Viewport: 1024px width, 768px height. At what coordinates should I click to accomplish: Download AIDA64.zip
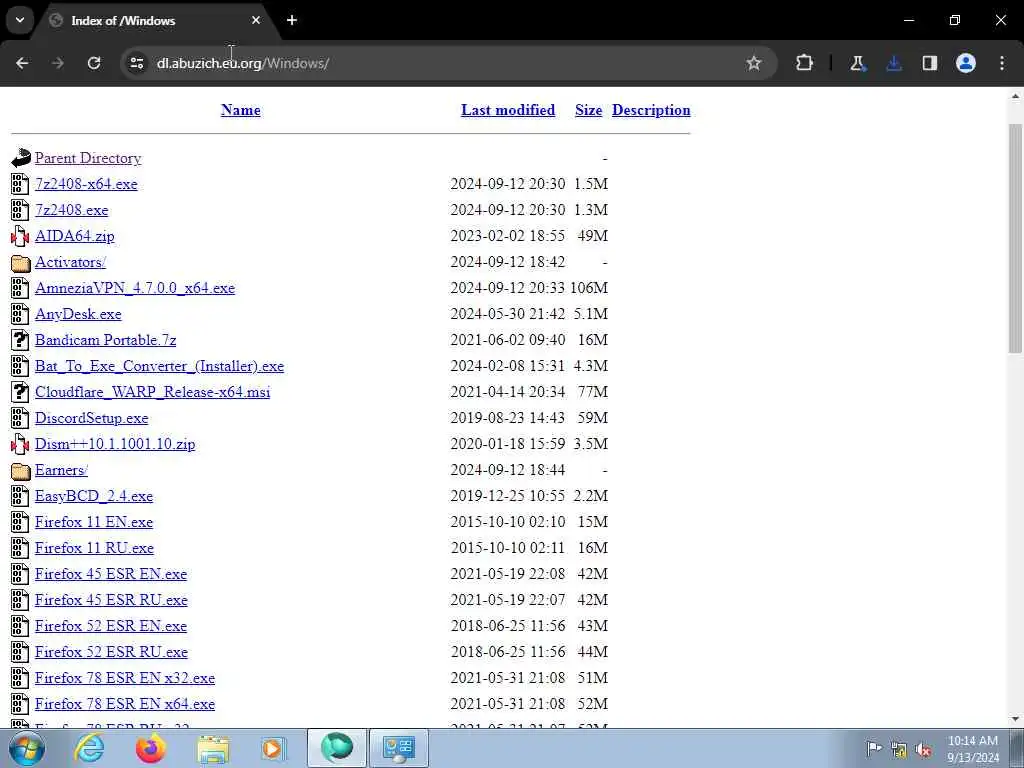coord(74,236)
